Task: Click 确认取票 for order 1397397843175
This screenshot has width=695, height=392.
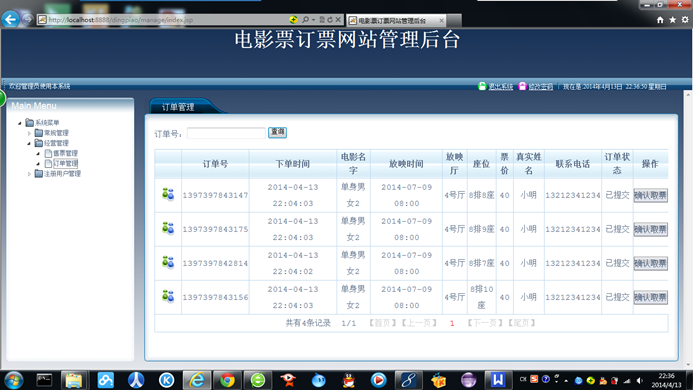Action: pyautogui.click(x=650, y=229)
